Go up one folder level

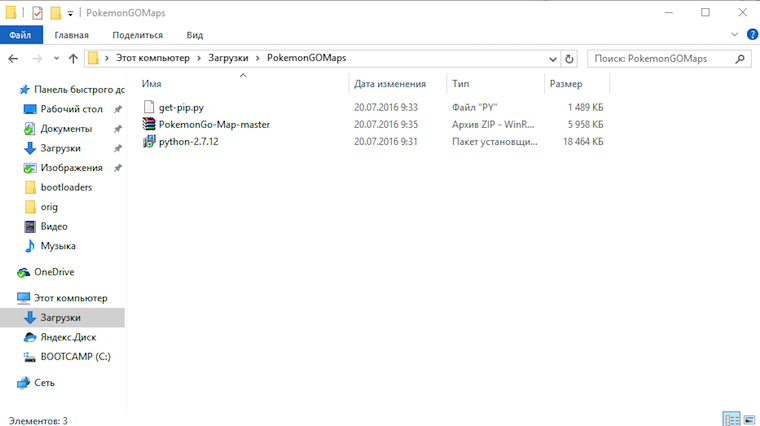[73, 59]
